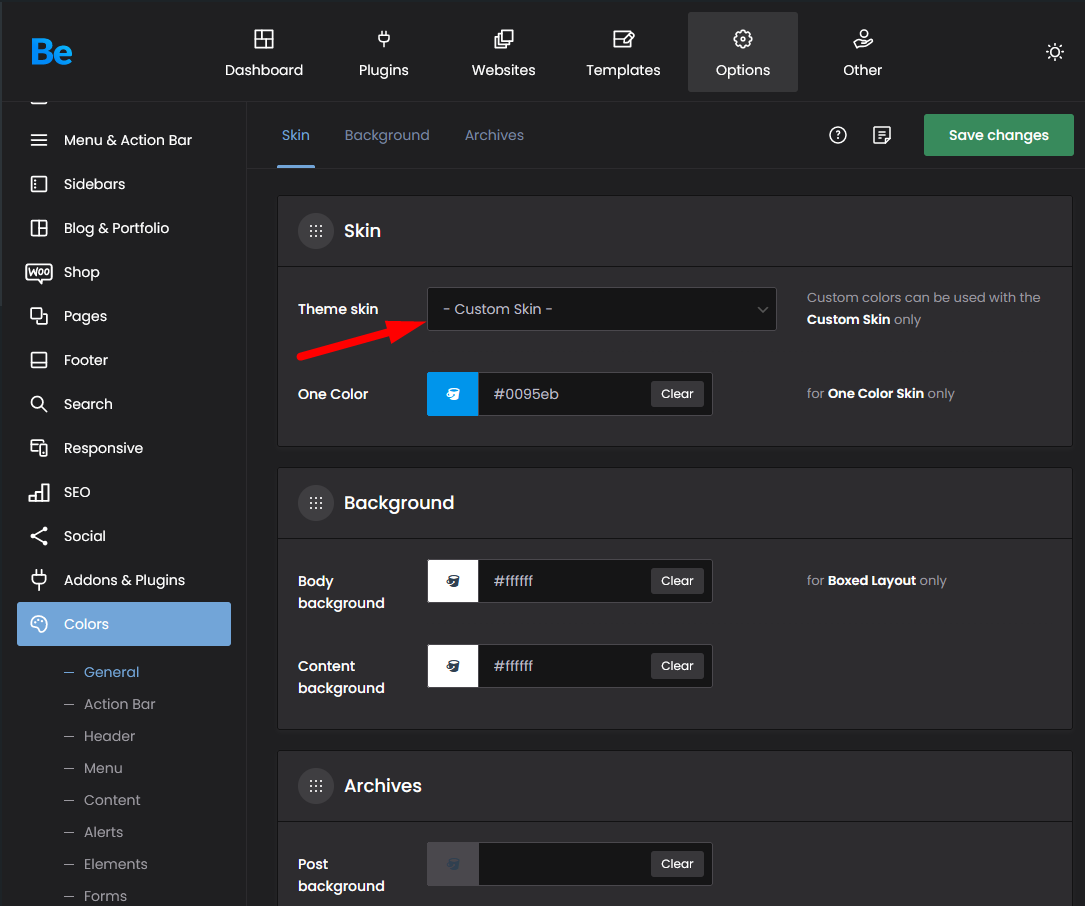Click the Responsive devices icon
The width and height of the screenshot is (1085, 906).
point(39,448)
